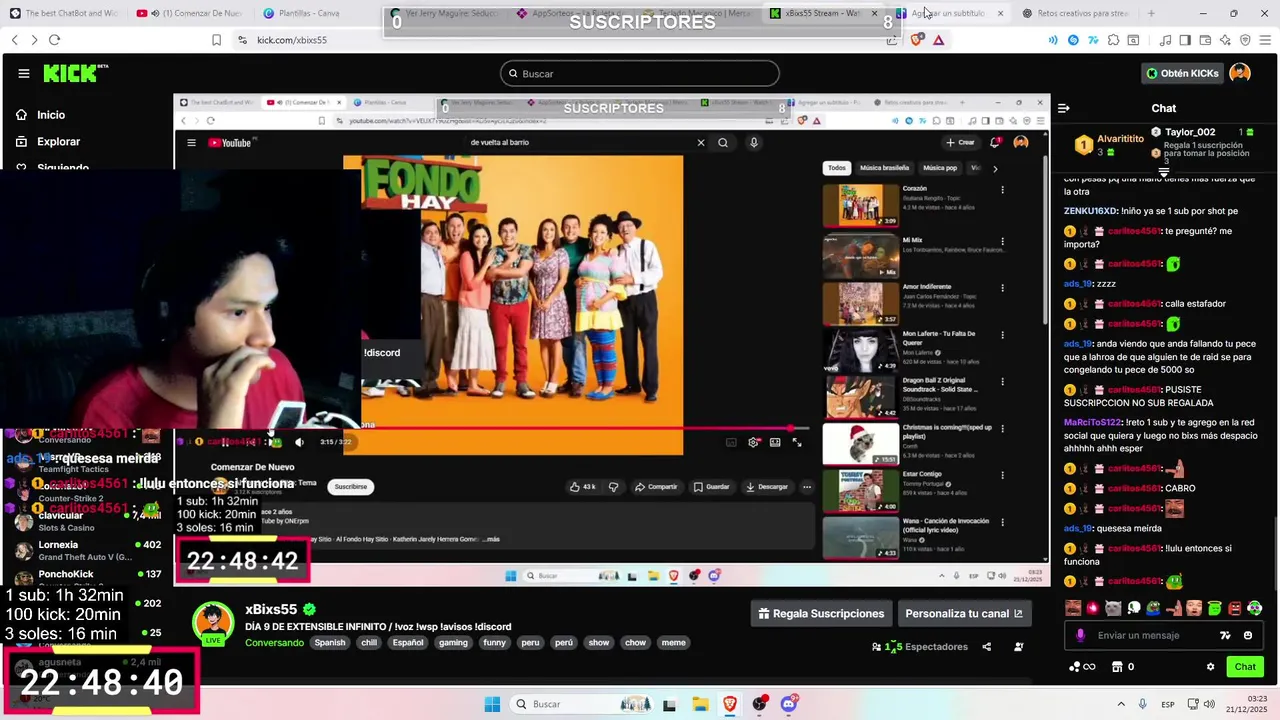The height and width of the screenshot is (720, 1280).
Task: Select the meme tag
Action: click(x=674, y=643)
